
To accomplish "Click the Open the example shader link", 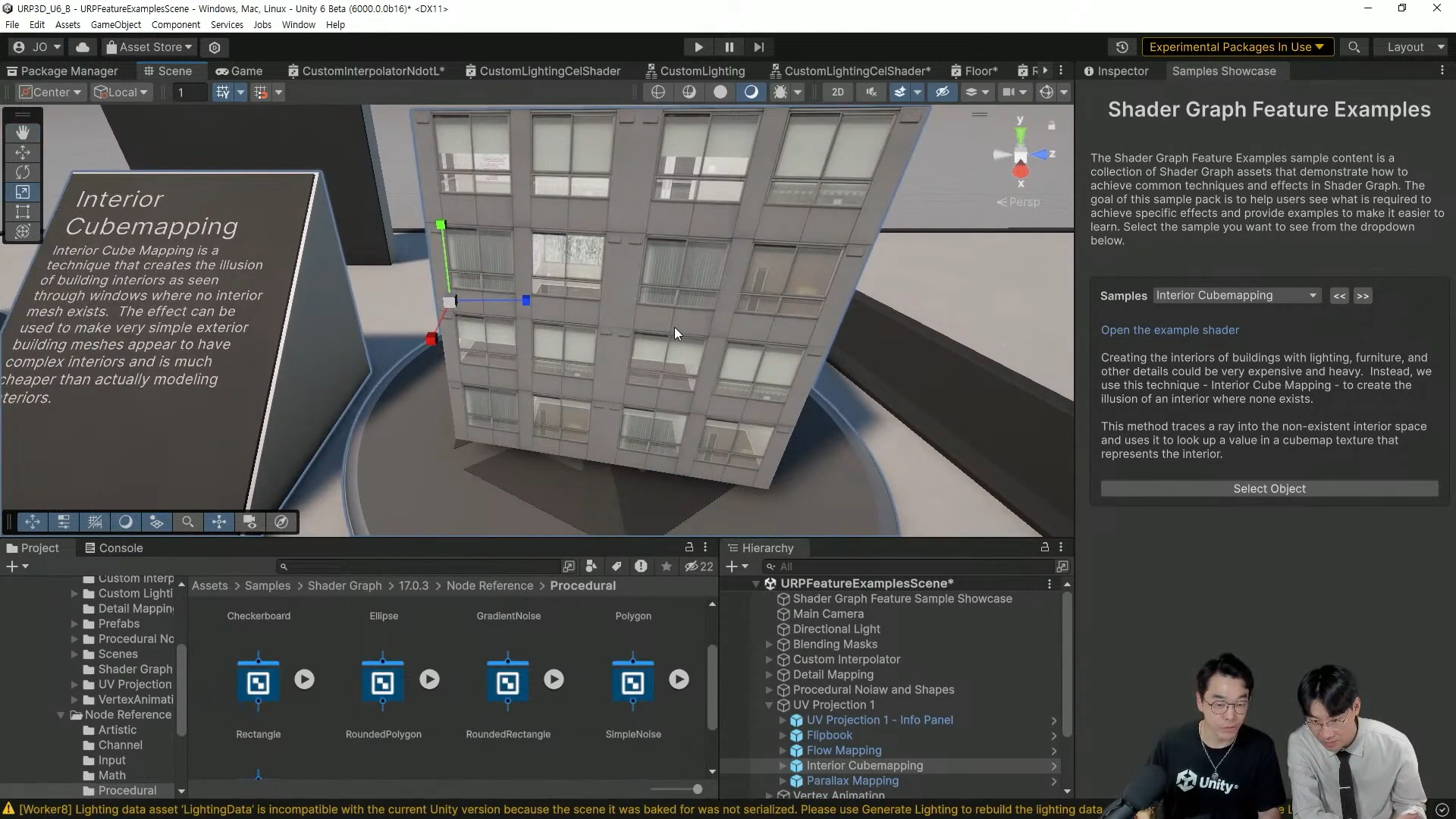I will click(1169, 330).
